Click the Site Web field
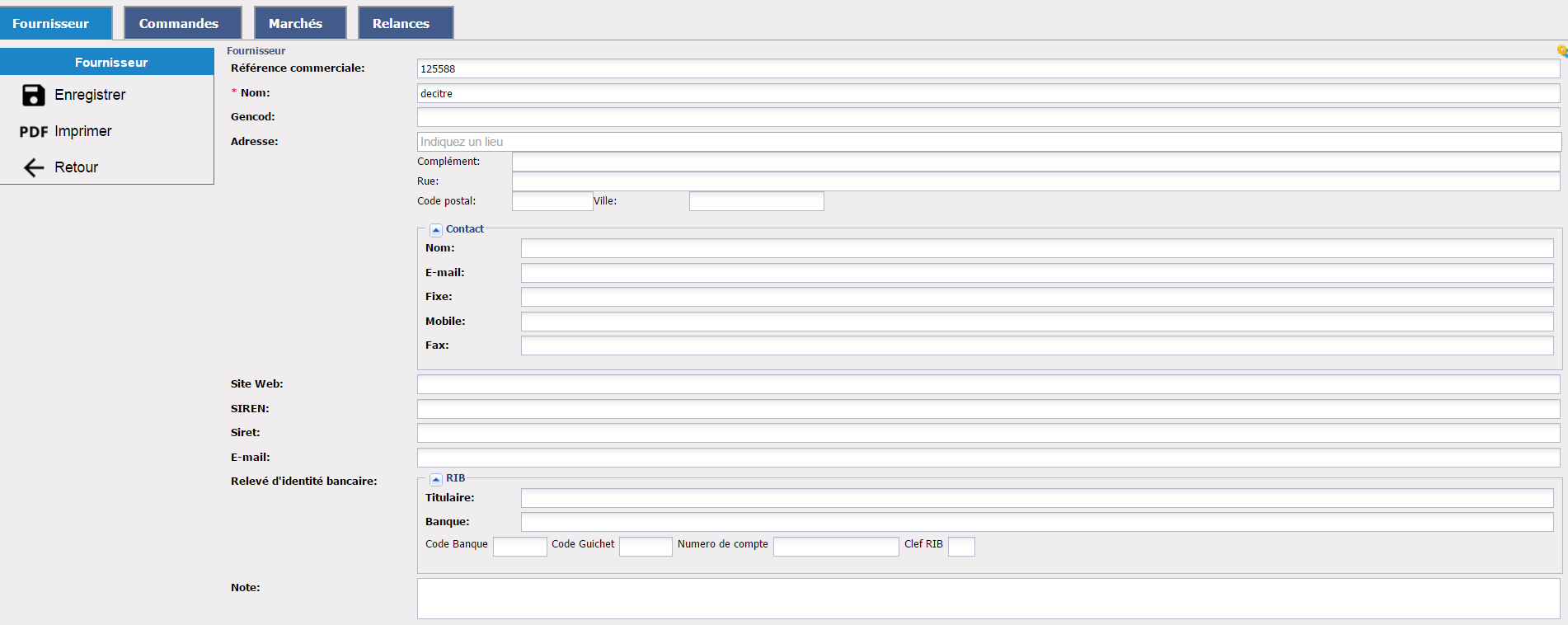 point(988,384)
